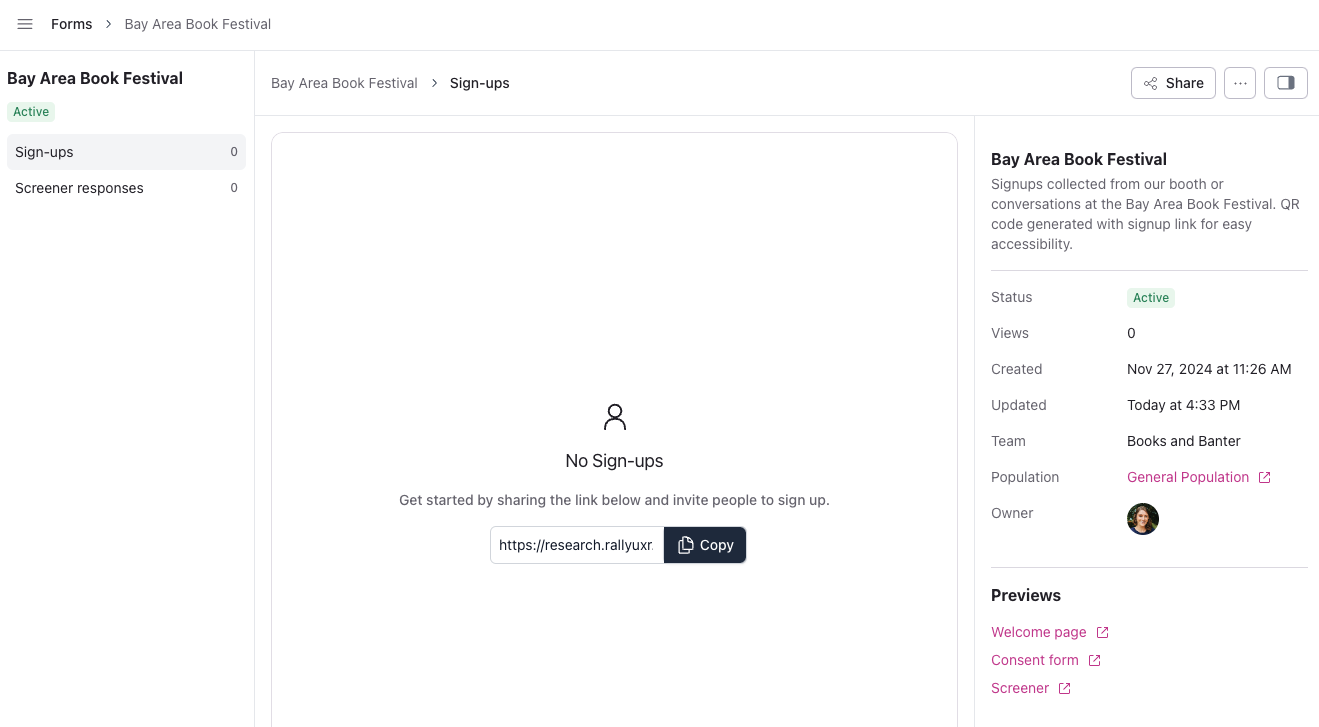This screenshot has width=1319, height=727.
Task: Copy the sign-up link
Action: pyautogui.click(x=705, y=545)
